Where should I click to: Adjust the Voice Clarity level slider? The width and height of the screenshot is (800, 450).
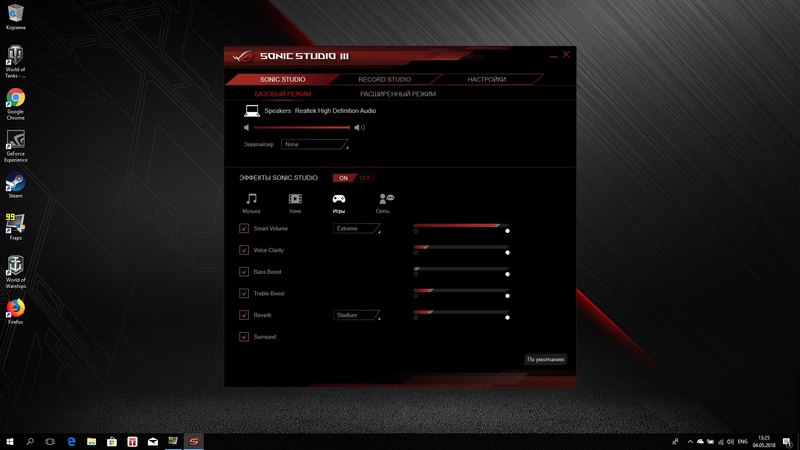461,247
